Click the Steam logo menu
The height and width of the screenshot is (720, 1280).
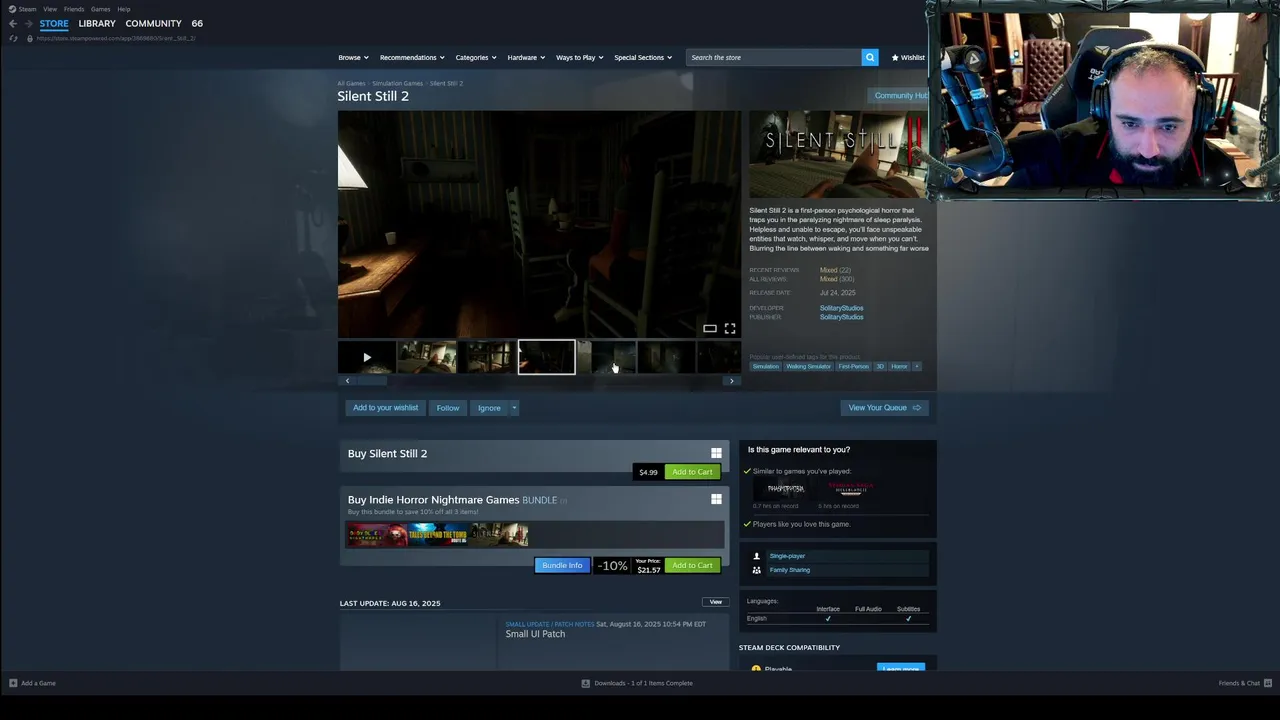coord(21,9)
